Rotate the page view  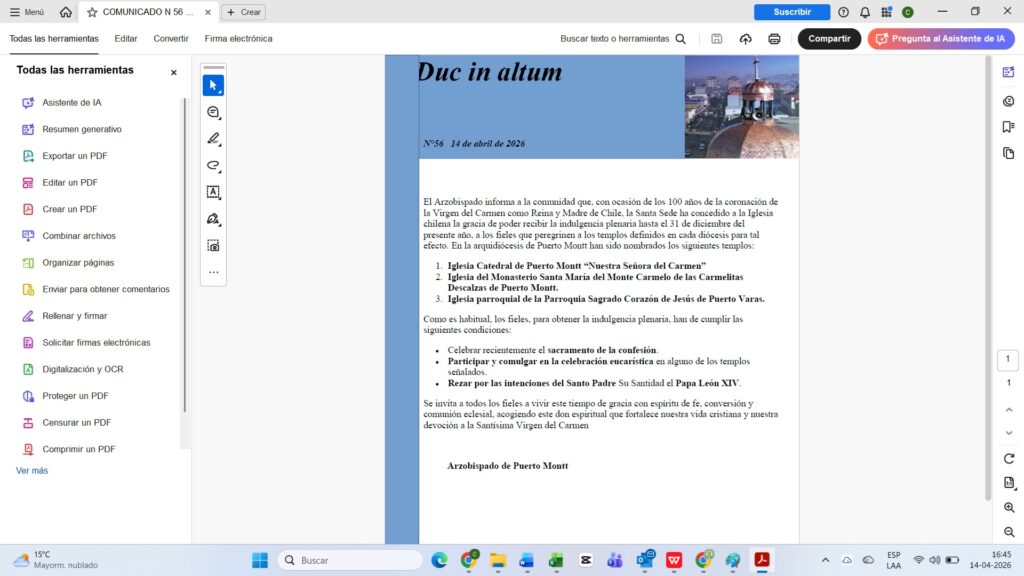click(1009, 458)
